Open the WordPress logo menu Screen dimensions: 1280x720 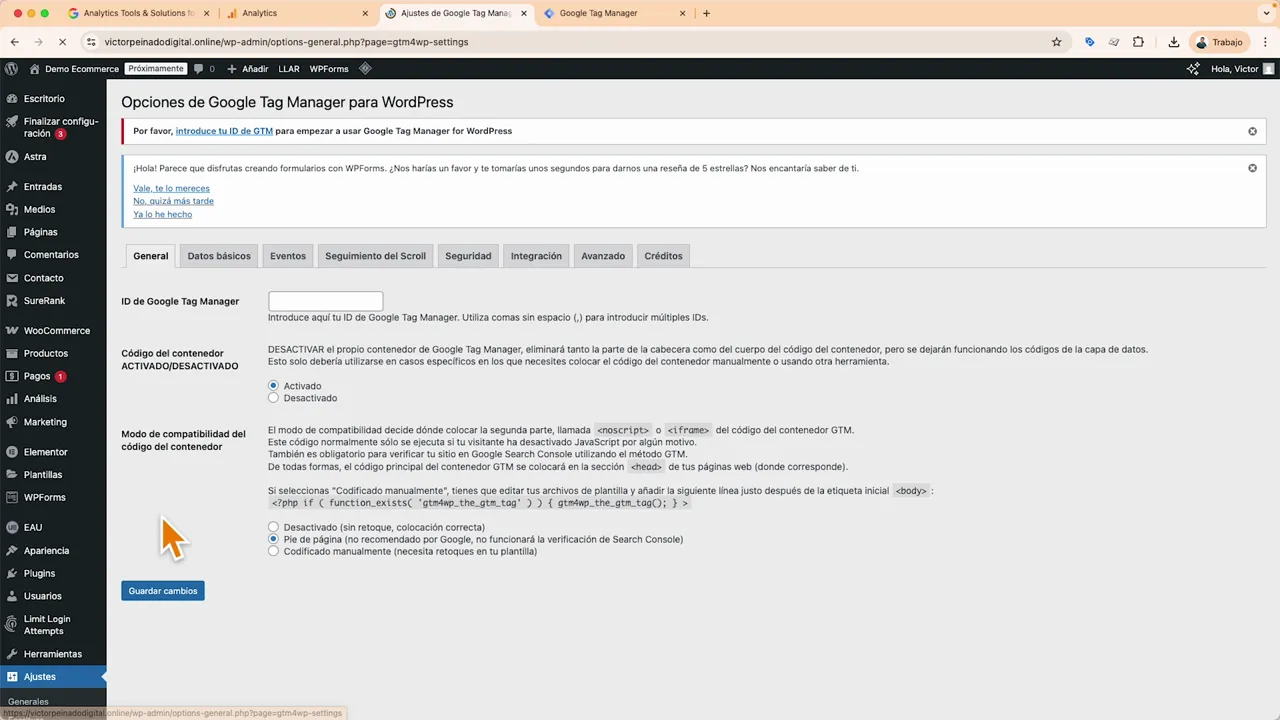11,68
